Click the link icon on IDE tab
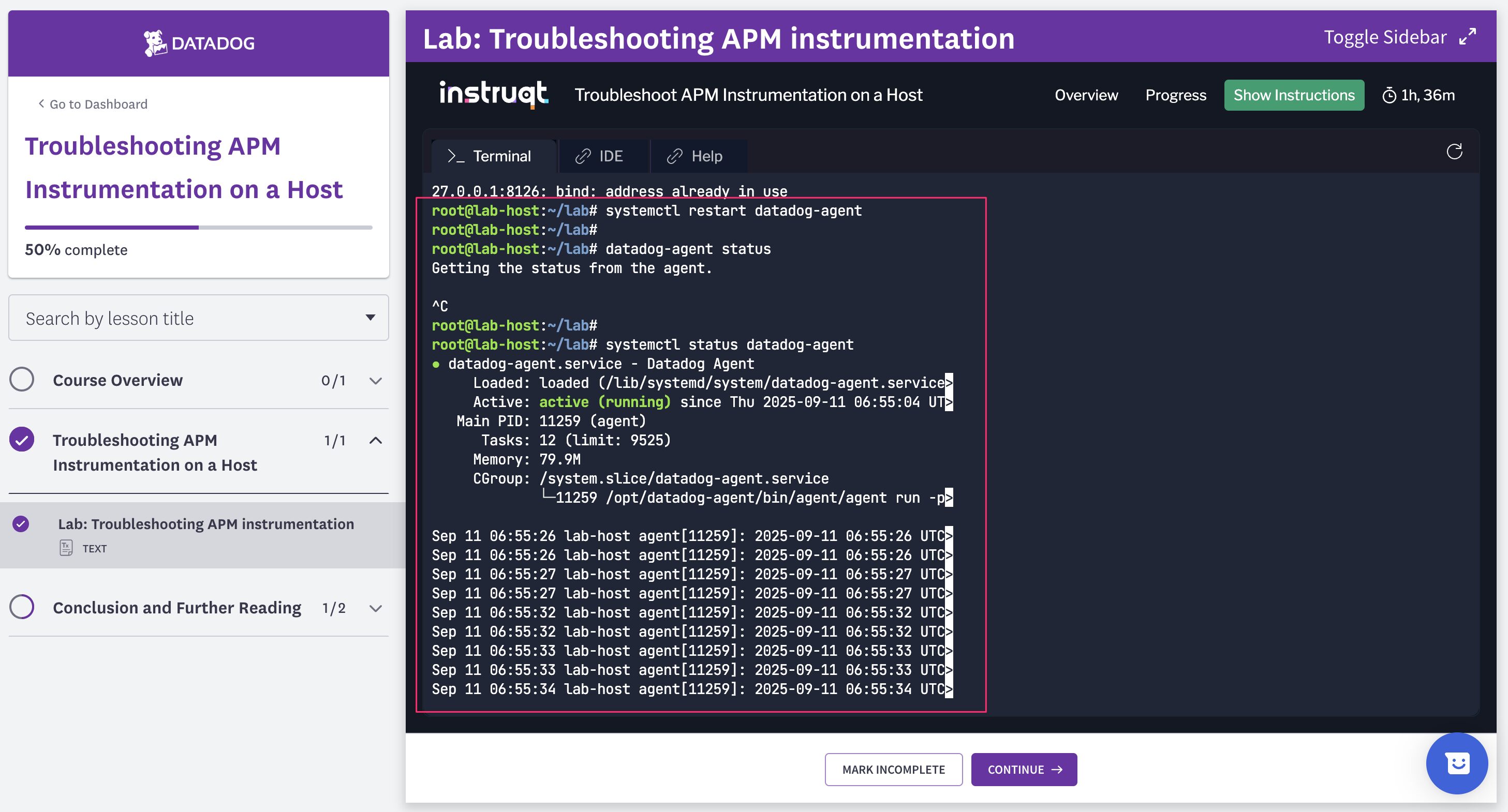This screenshot has width=1508, height=812. click(583, 156)
